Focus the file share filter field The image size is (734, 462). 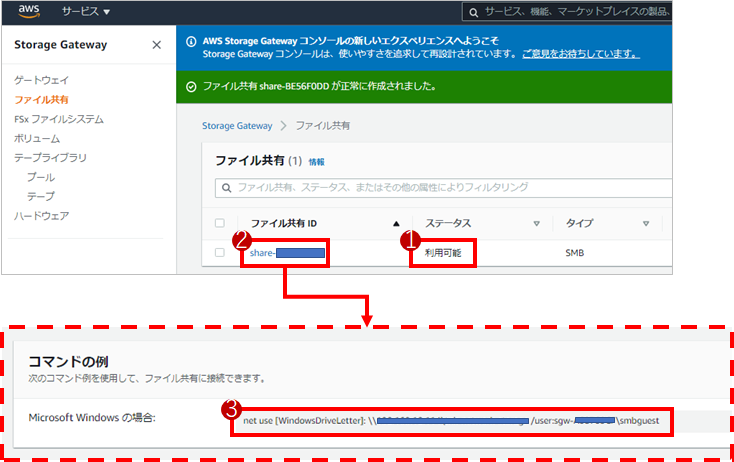[443, 188]
